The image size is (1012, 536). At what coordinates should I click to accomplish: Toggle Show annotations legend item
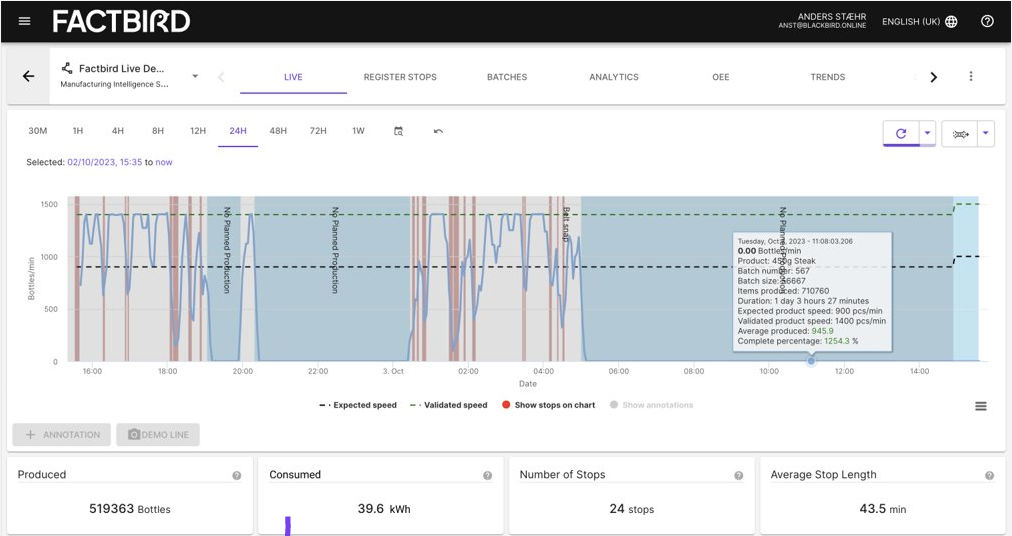click(x=651, y=405)
